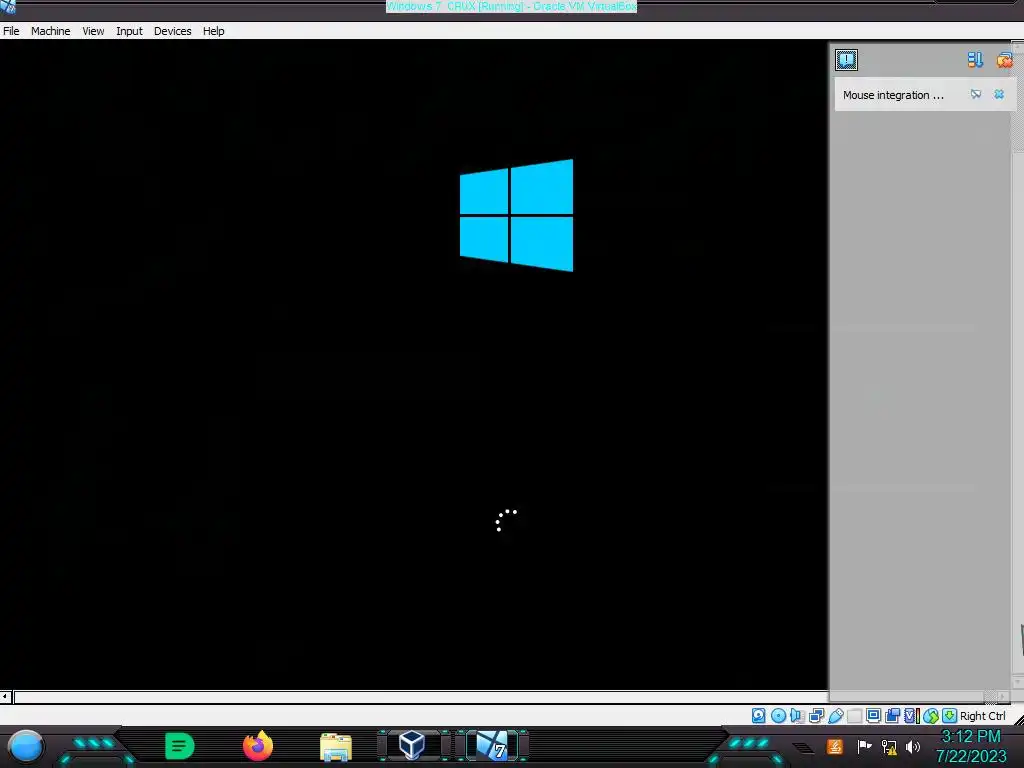
Task: Click the USB devices indicator
Action: tap(835, 716)
